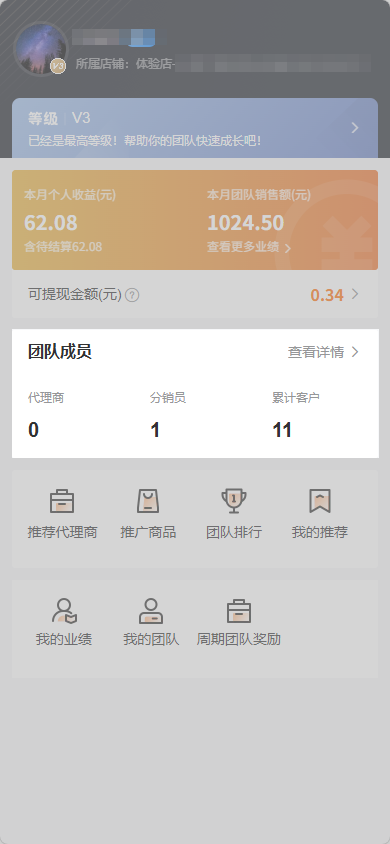390x844 pixels.
Task: Click the 周期团队奖励 label
Action: point(238,639)
